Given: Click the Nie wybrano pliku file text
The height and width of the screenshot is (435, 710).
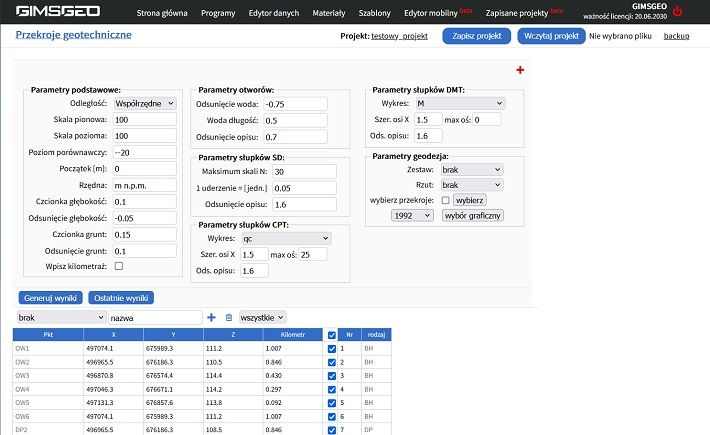Looking at the screenshot, I should (x=620, y=36).
